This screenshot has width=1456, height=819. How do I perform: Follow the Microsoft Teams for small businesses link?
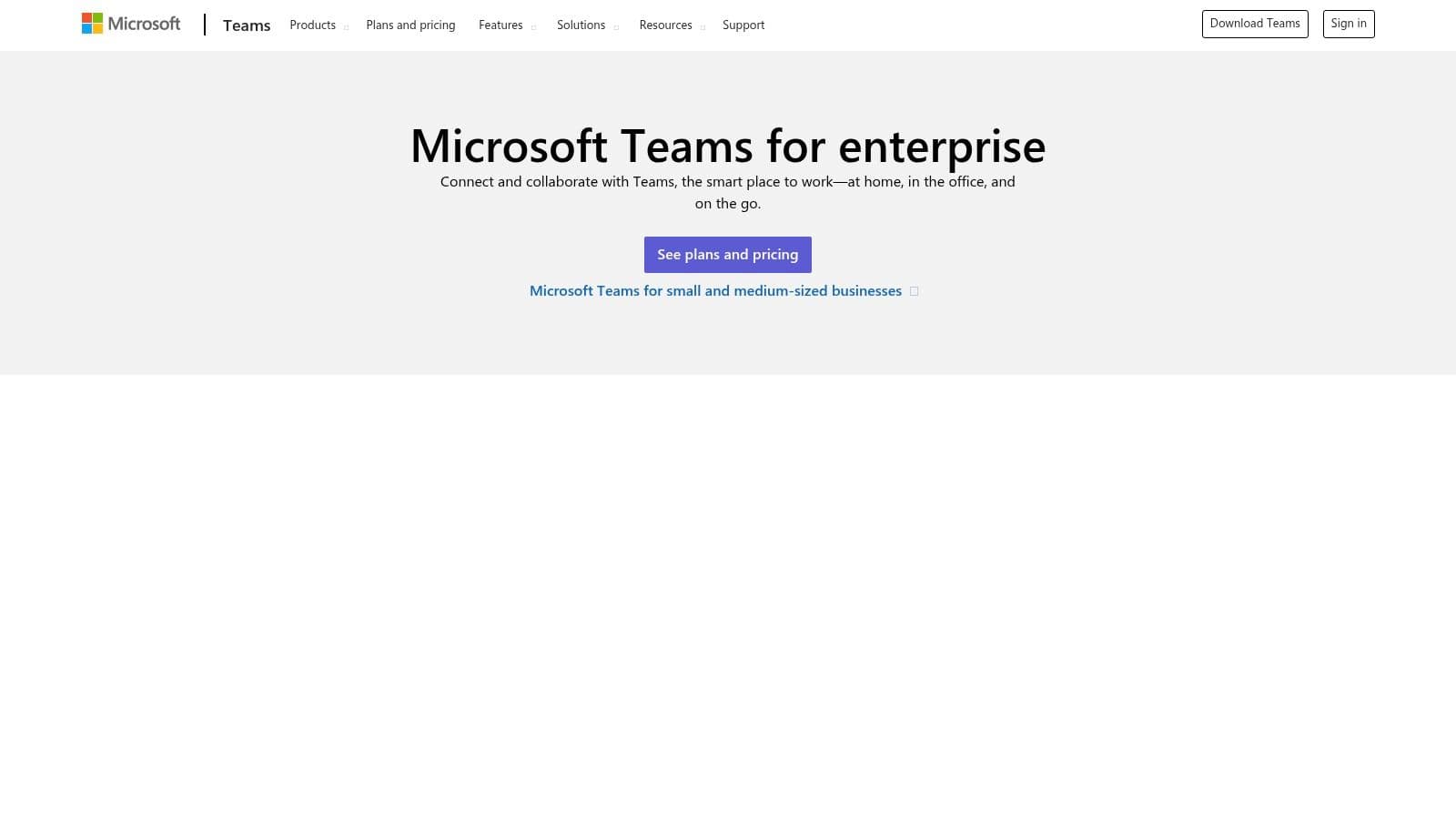coord(715,290)
